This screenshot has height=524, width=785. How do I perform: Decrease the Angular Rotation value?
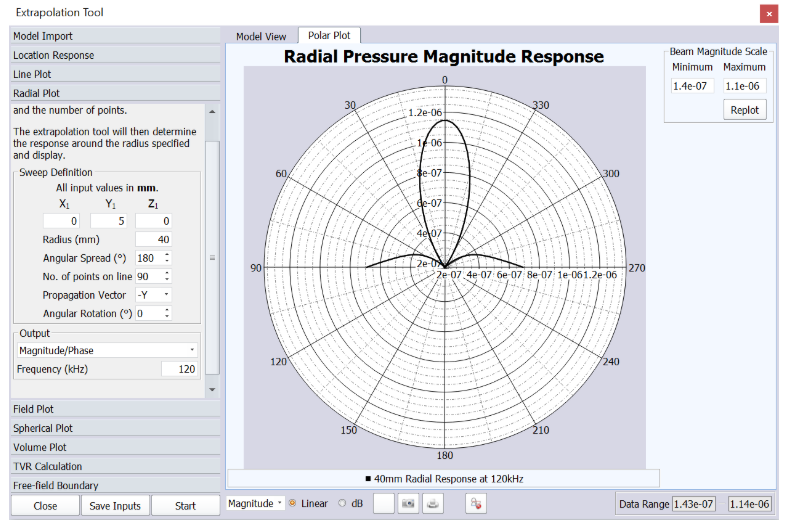tap(167, 317)
